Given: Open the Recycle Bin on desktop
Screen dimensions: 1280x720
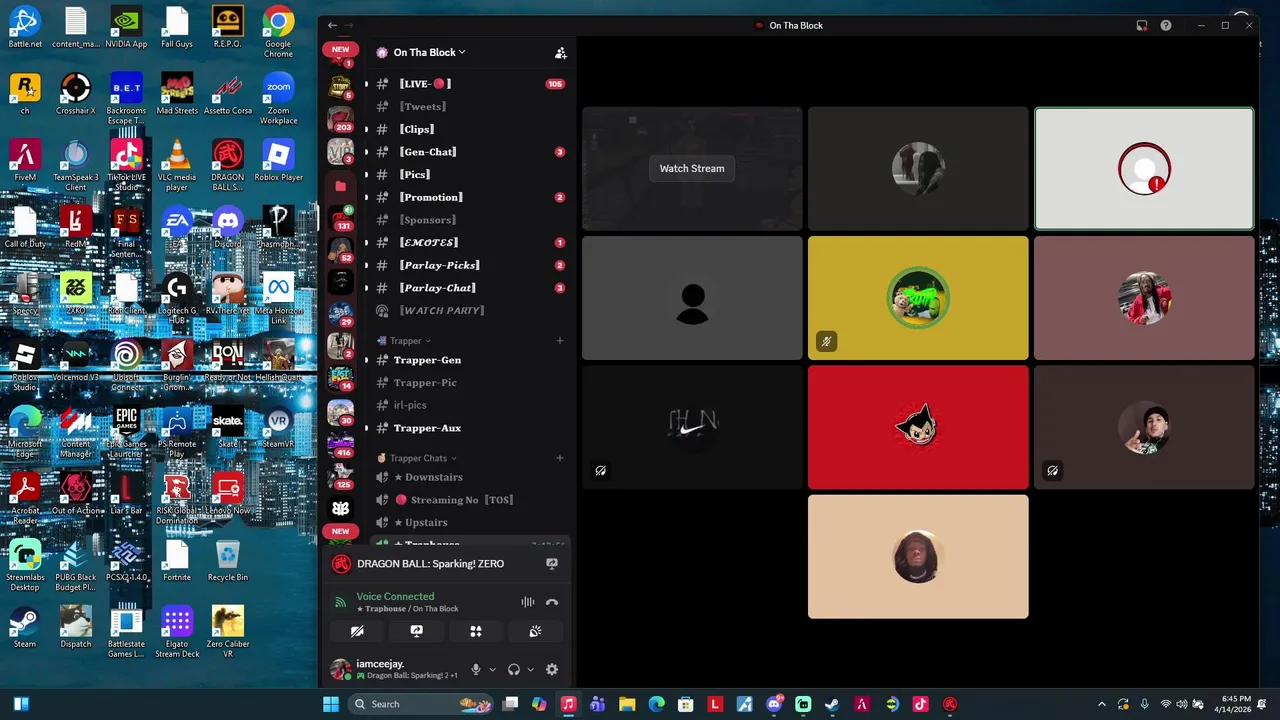Looking at the screenshot, I should pyautogui.click(x=228, y=560).
